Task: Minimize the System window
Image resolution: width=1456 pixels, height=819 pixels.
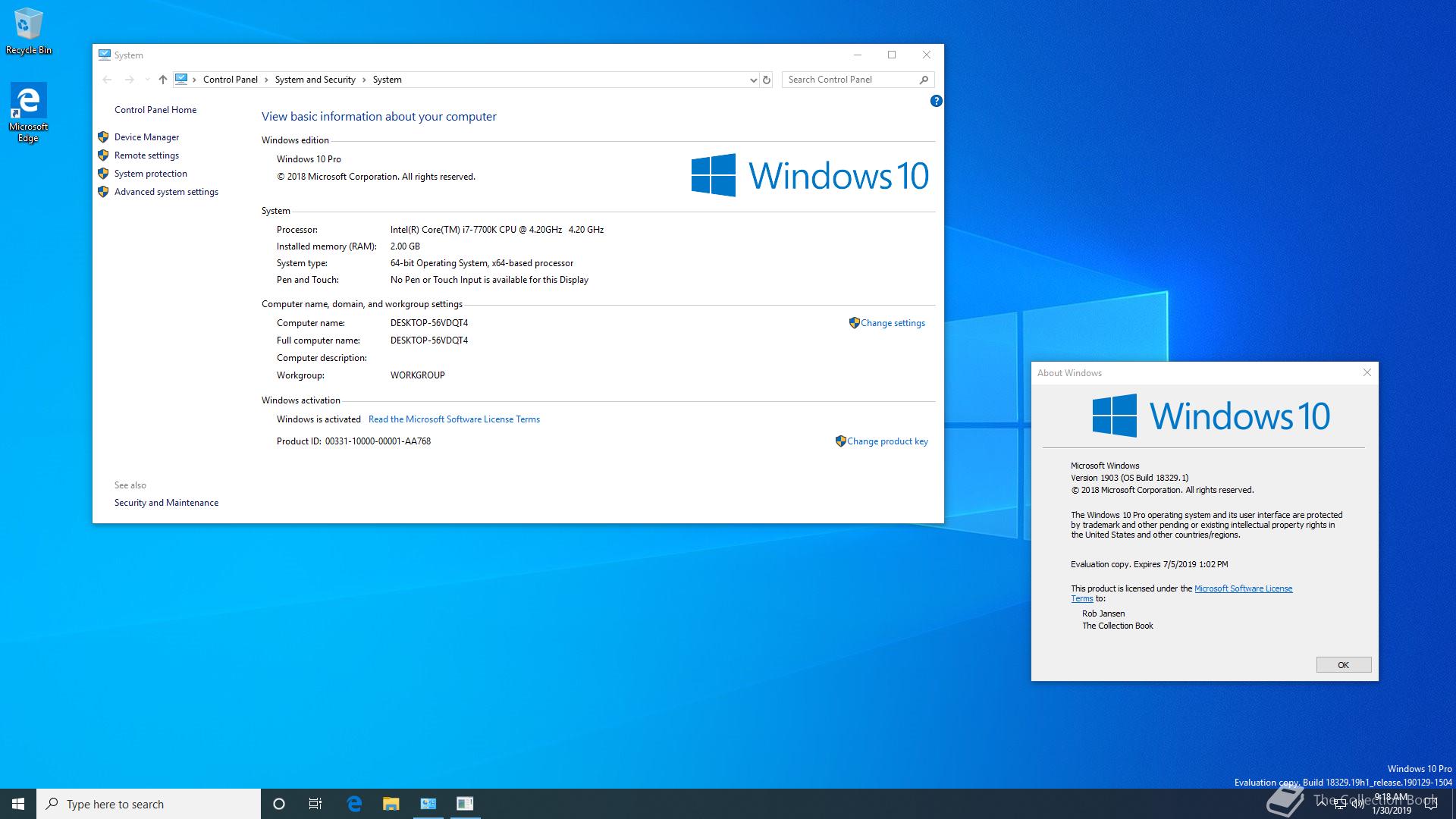Action: click(858, 55)
